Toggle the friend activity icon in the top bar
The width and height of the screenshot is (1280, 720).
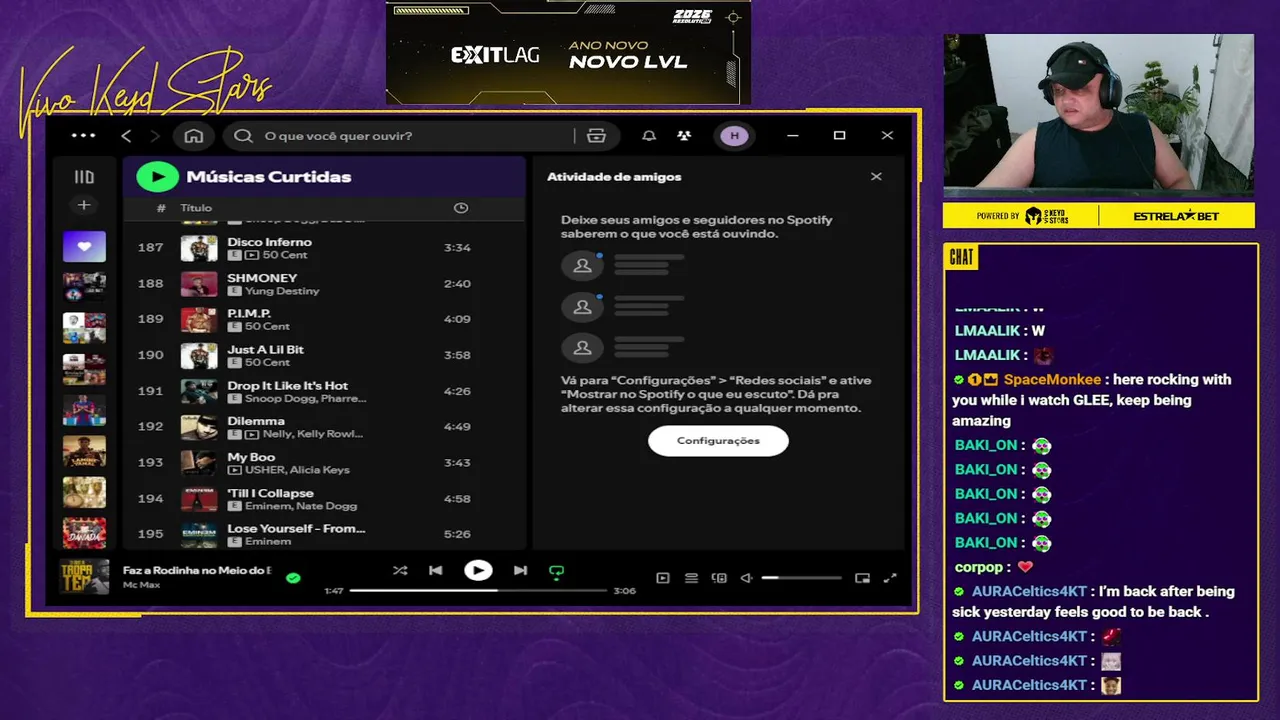click(684, 136)
